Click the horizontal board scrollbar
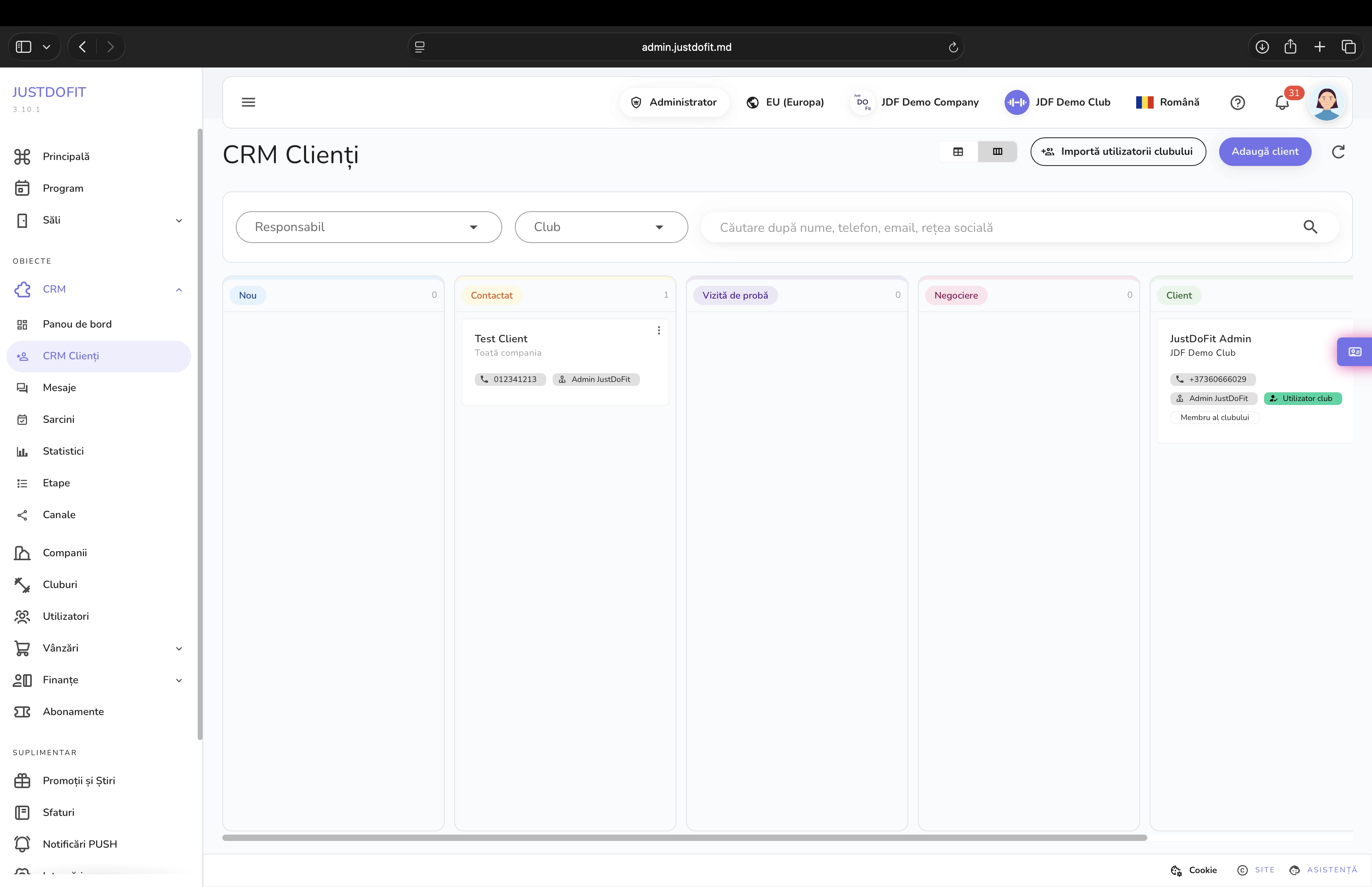The width and height of the screenshot is (1372, 887). coord(684,837)
